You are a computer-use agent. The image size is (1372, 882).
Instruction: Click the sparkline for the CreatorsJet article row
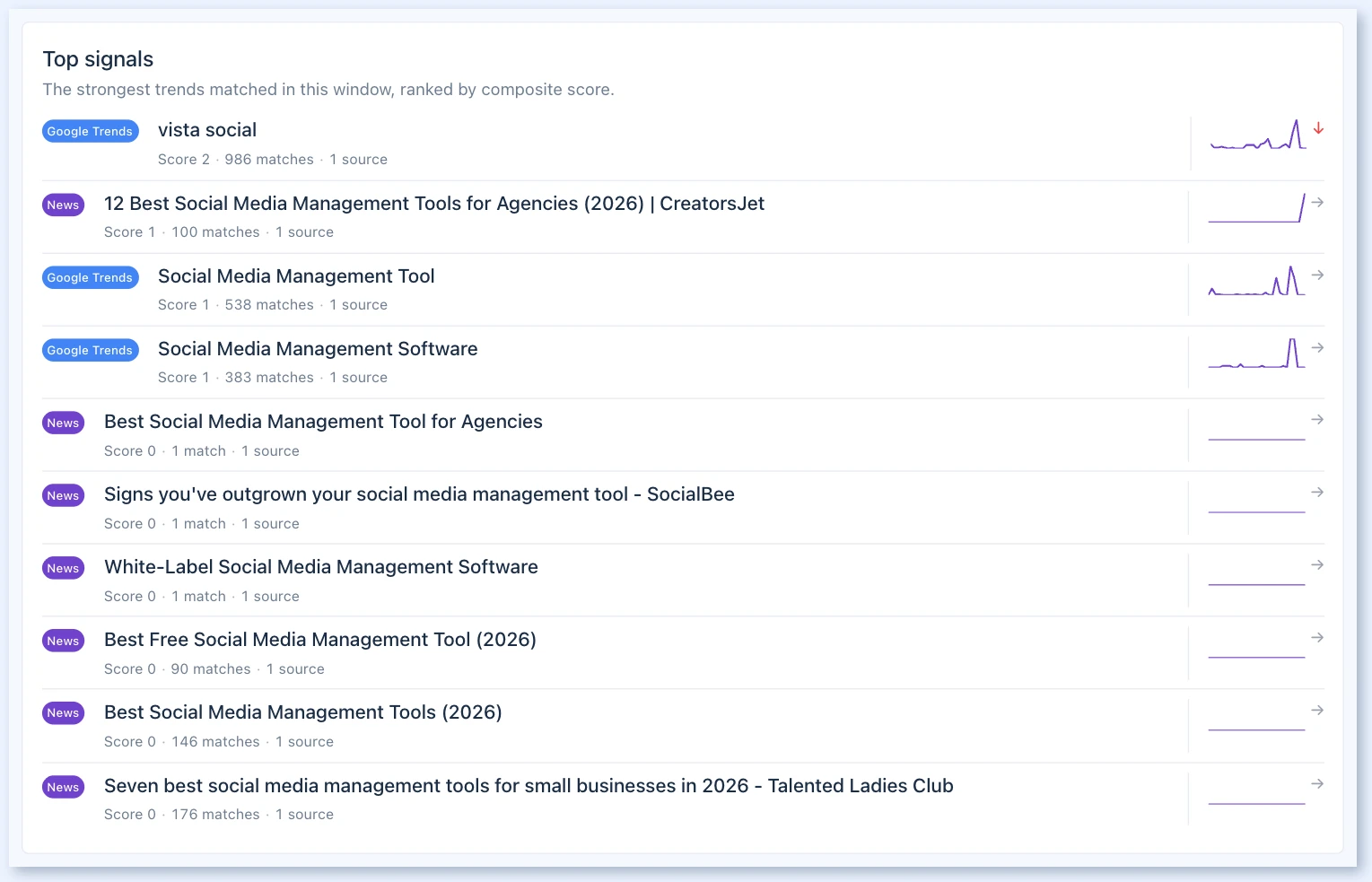pyautogui.click(x=1257, y=207)
